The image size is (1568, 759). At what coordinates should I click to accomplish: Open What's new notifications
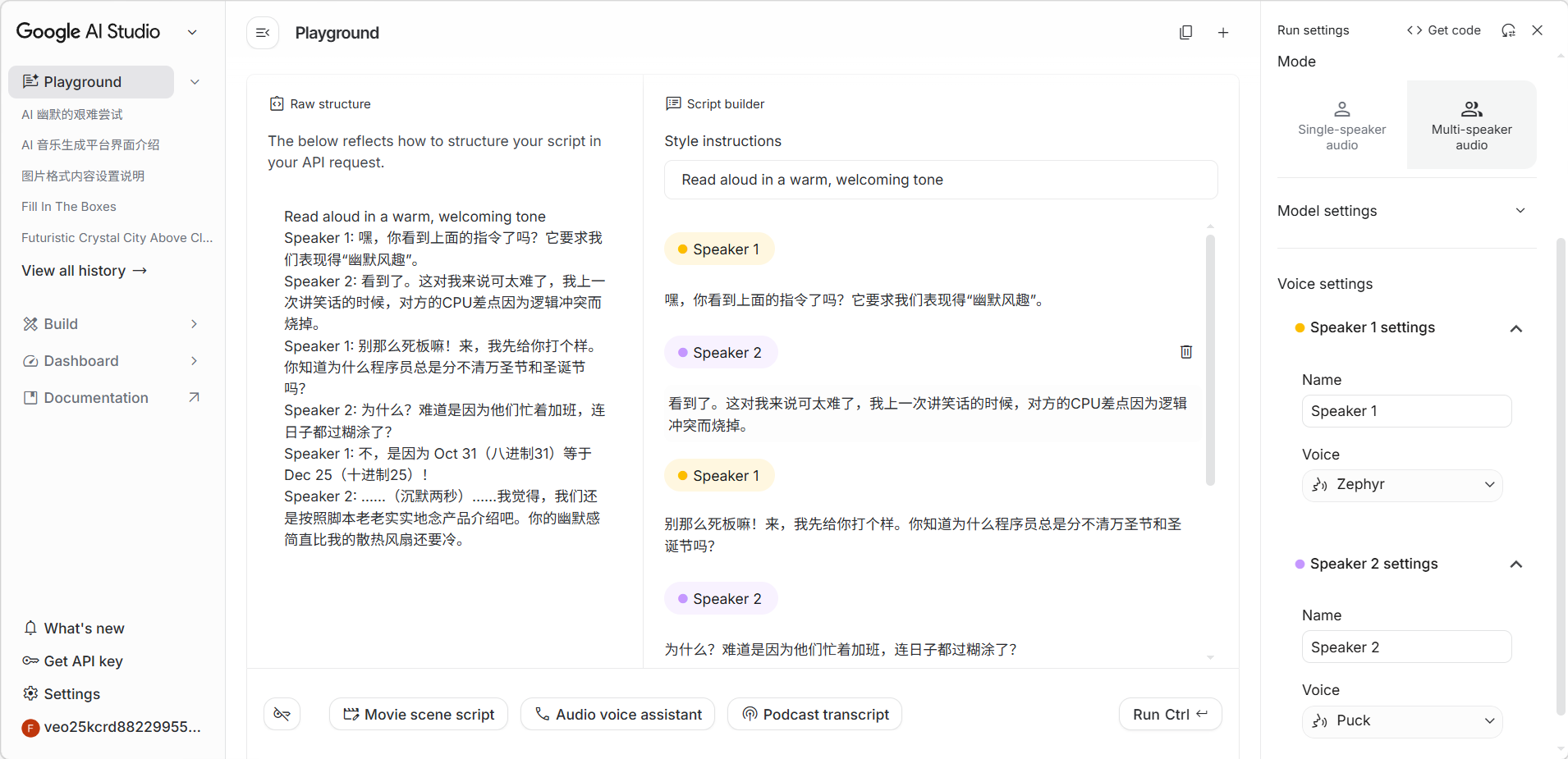74,629
